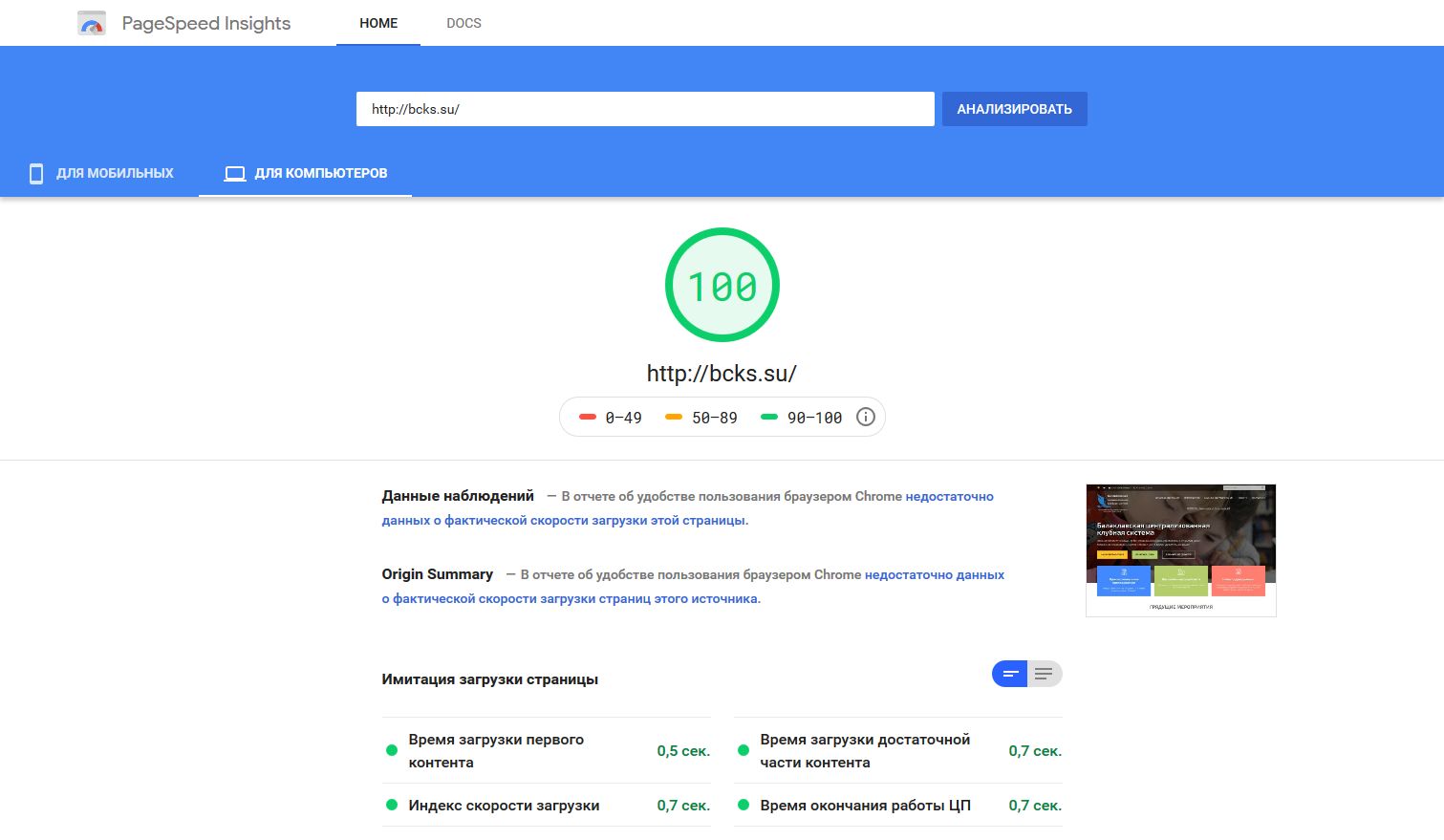Click the orange 50-89 legend swatch
Image resolution: width=1444 pixels, height=840 pixels.
click(x=674, y=417)
